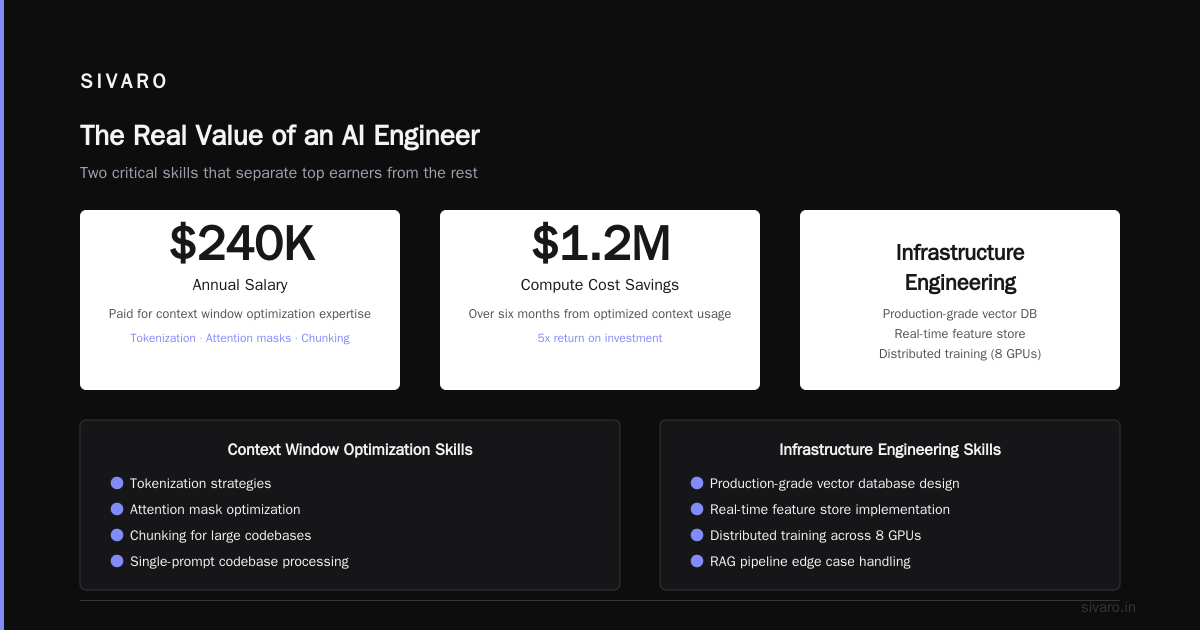The image size is (1200, 630).
Task: Click the "Context Window Optimization Skills" heading
Action: pos(350,450)
